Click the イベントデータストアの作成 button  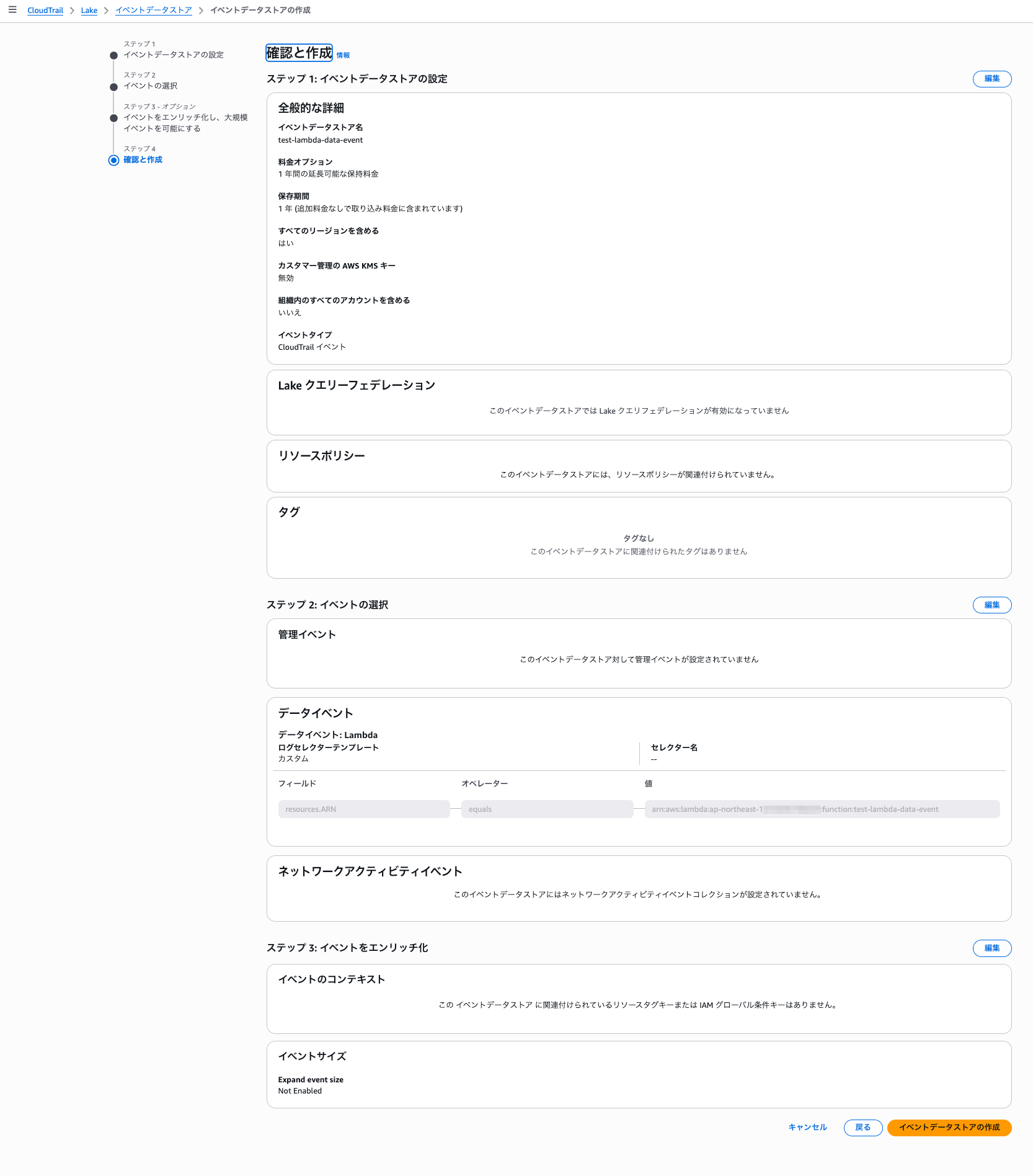949,1127
